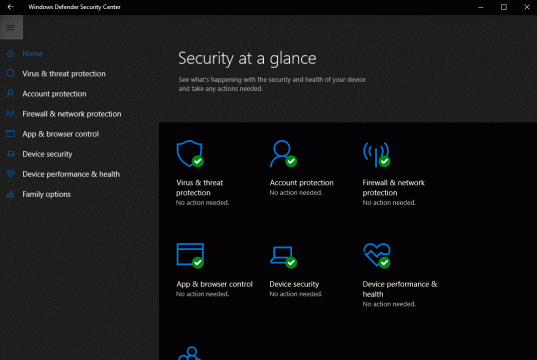This screenshot has height=360, width=537.
Task: Open Firewall & network protection sidebar item
Action: 72,114
